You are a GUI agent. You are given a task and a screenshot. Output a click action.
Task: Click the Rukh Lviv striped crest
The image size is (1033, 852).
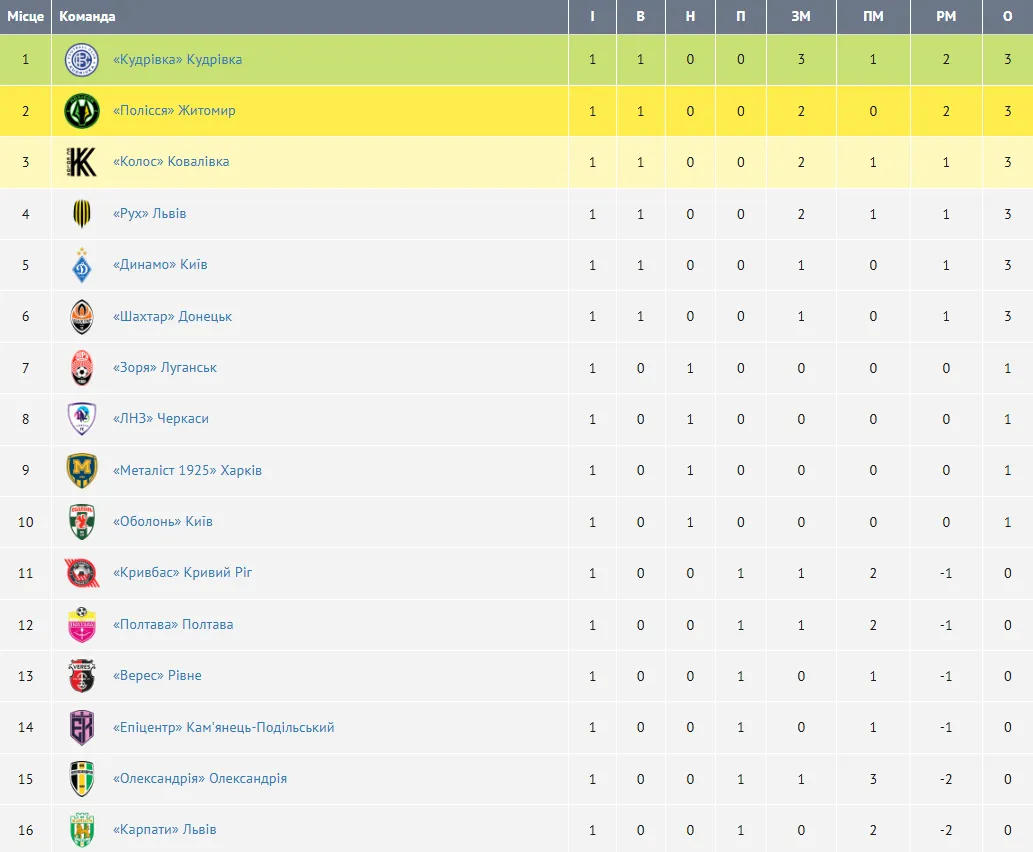click(x=82, y=213)
